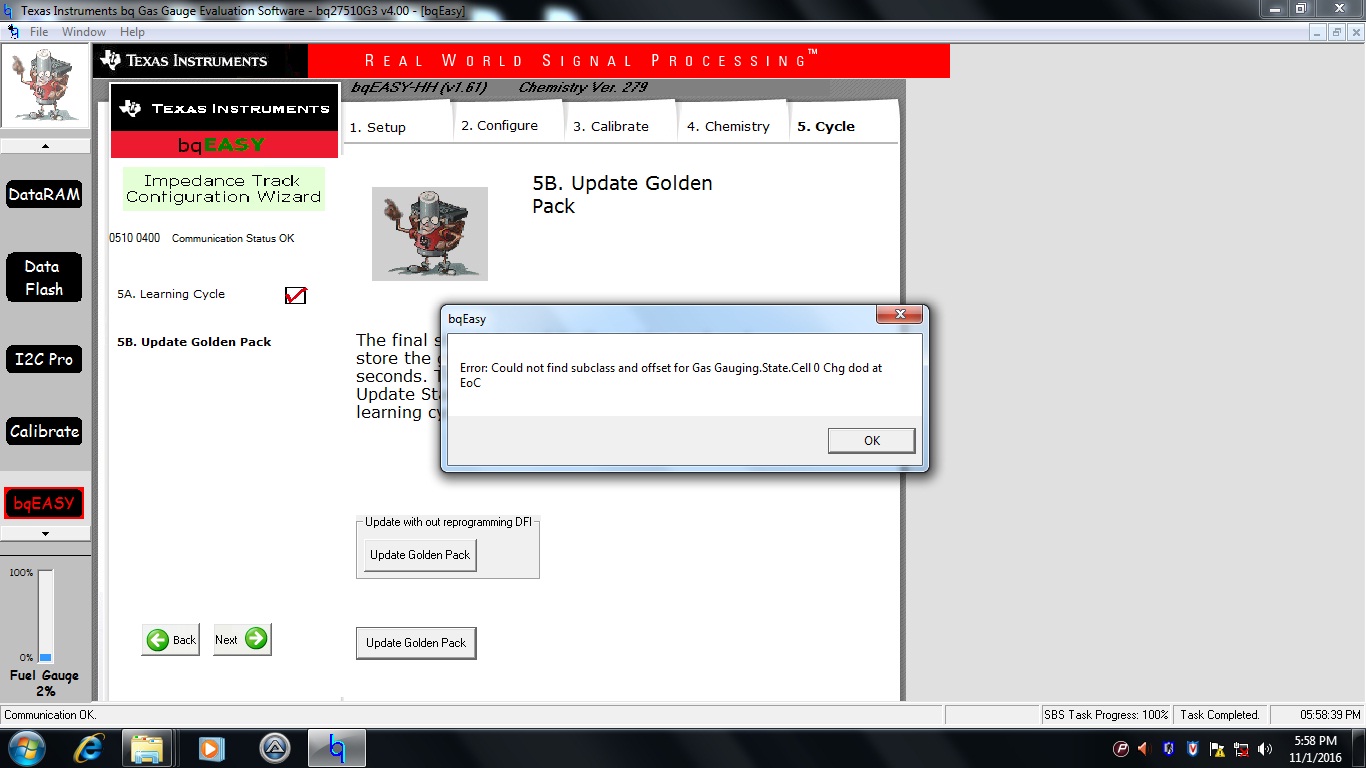Click Next in the wizard

(x=242, y=640)
